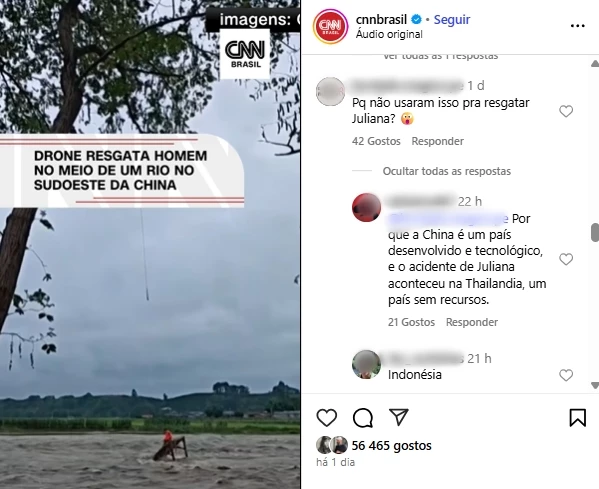Image resolution: width=599 pixels, height=489 pixels.
Task: Open the three-dots more options menu
Action: click(x=578, y=26)
